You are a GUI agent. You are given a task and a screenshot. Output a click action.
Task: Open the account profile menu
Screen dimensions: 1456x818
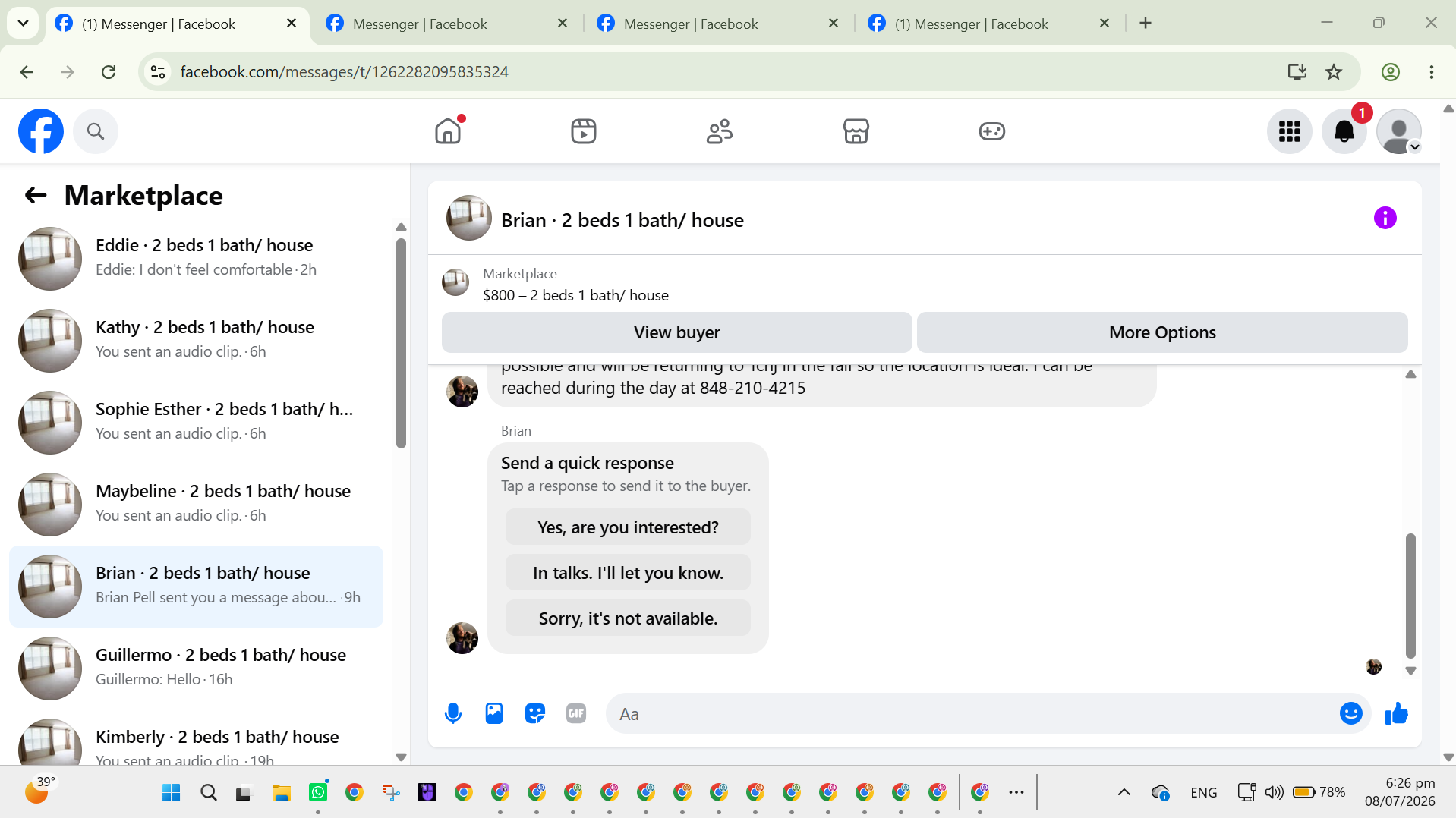1399,131
